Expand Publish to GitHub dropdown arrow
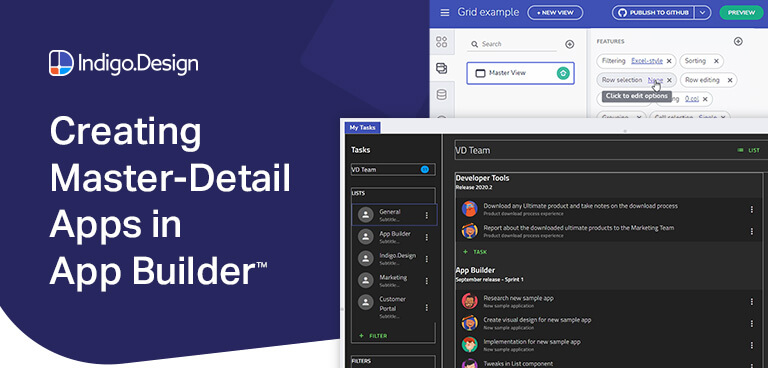 pos(703,13)
